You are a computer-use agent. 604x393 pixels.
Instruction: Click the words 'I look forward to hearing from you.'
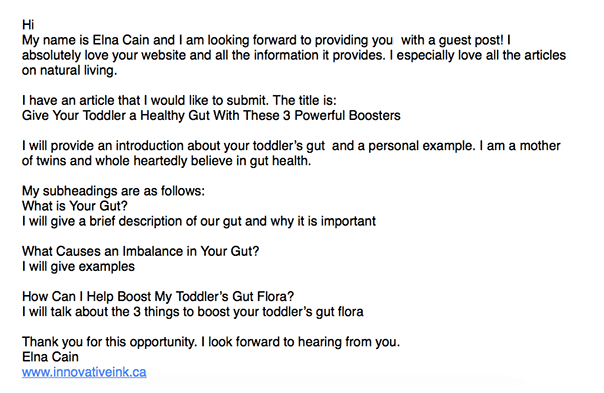tap(301, 342)
